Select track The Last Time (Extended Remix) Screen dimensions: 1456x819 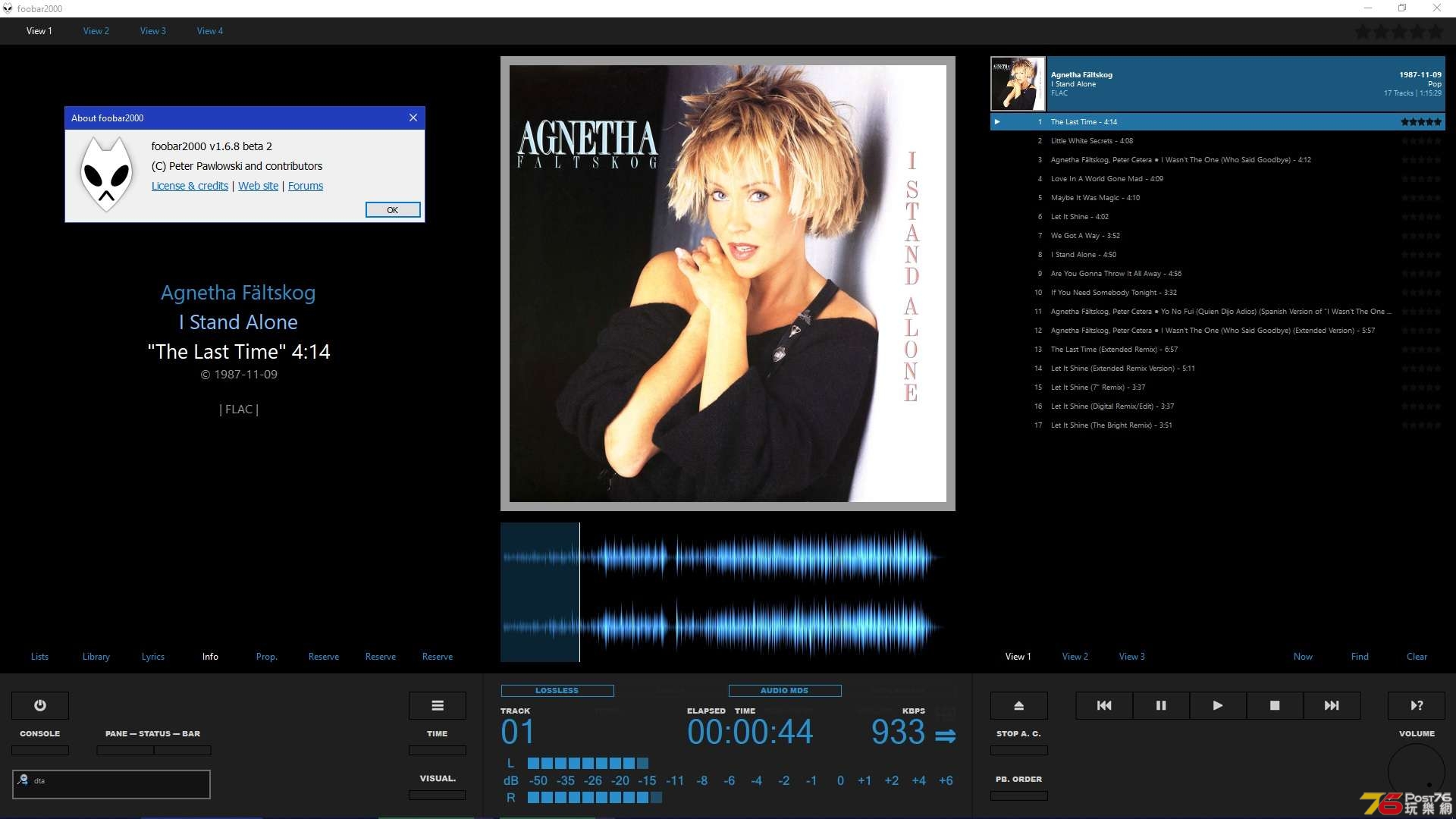click(x=1218, y=349)
